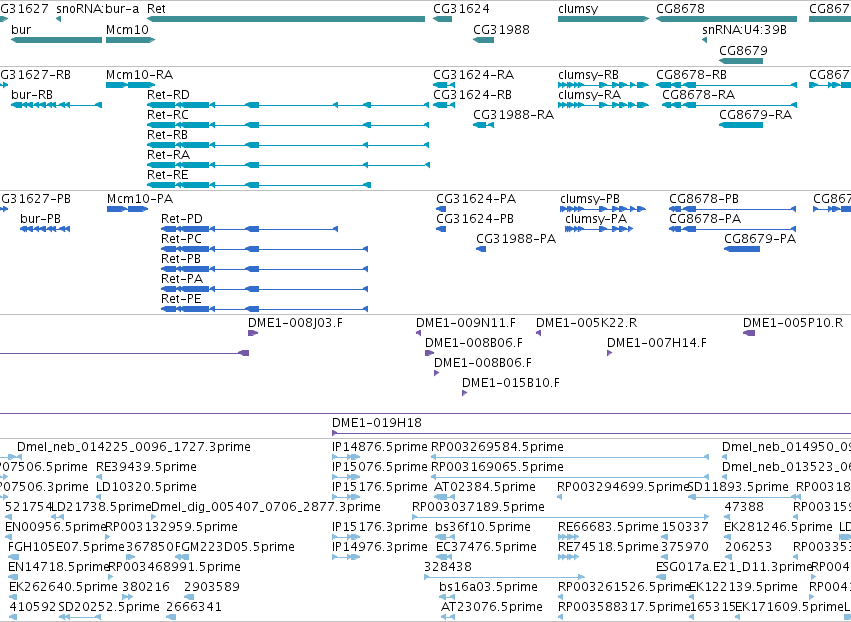Click EST label '328438'
This screenshot has width=851, height=622.
(448, 567)
